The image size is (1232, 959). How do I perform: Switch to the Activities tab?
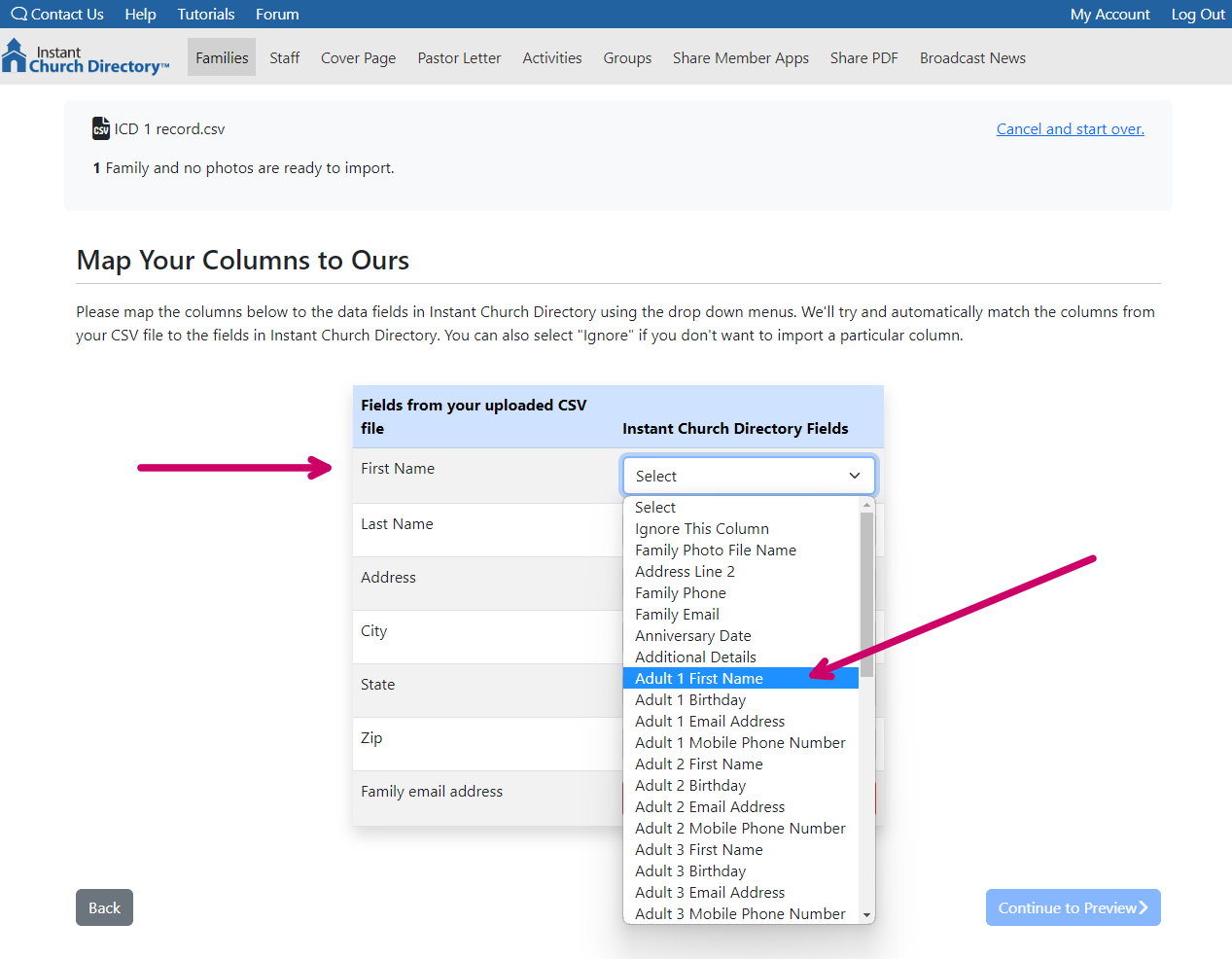click(552, 57)
